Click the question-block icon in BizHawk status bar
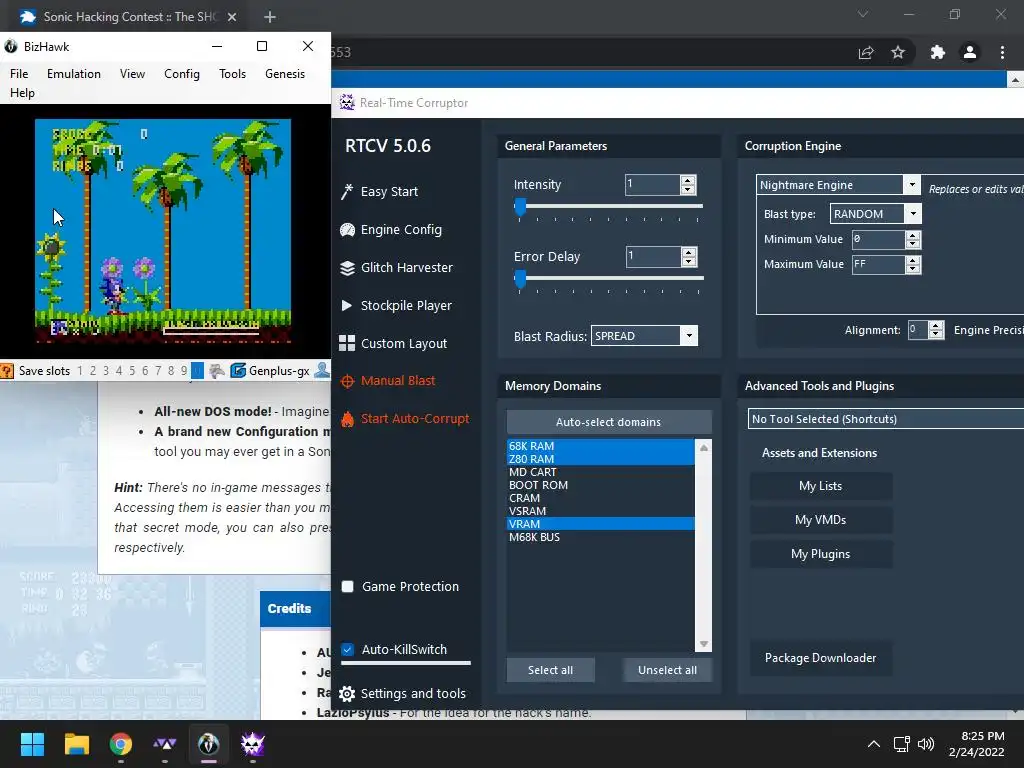1024x768 pixels. pos(7,371)
